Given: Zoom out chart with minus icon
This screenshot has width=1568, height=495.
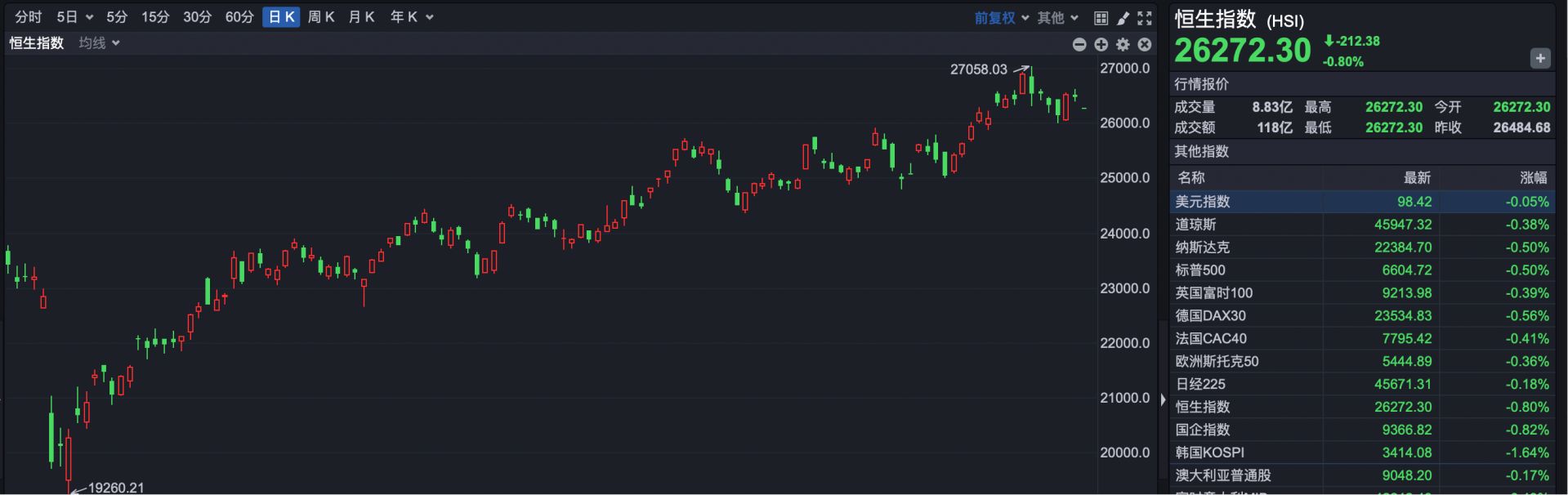Looking at the screenshot, I should click(1079, 44).
